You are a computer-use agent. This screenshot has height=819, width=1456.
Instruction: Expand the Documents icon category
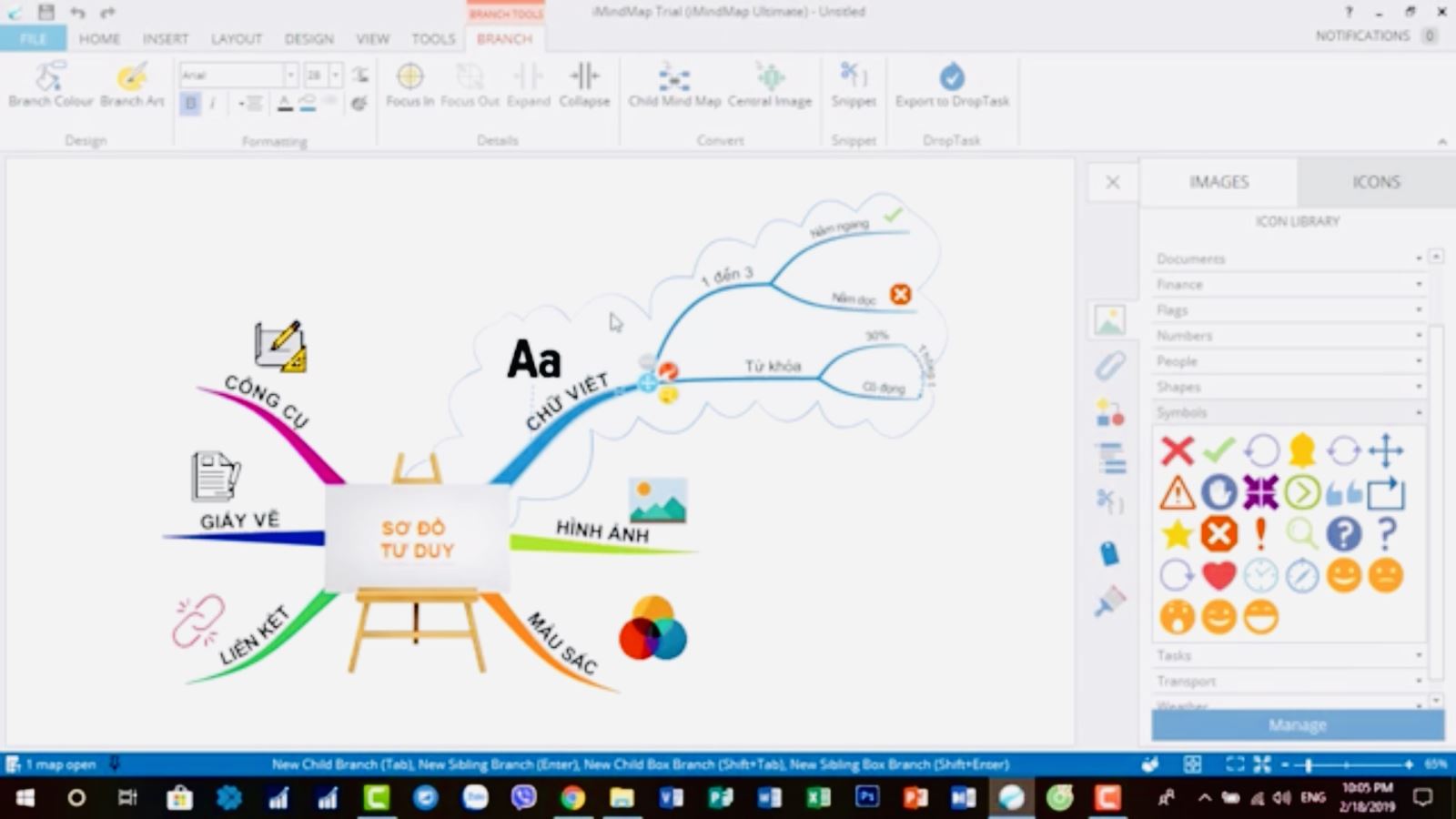click(1288, 258)
